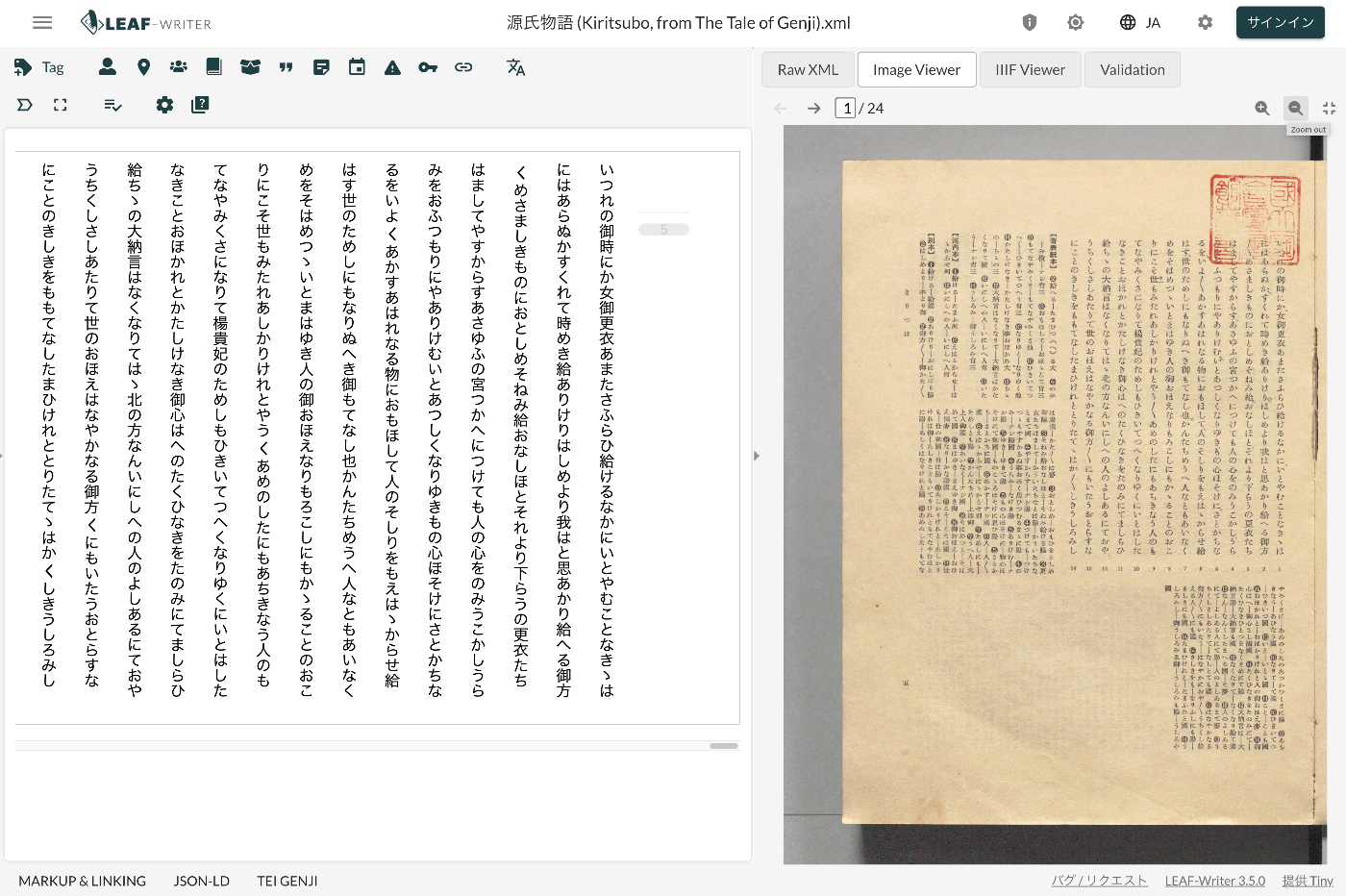This screenshot has width=1346, height=896.
Task: Tag a place entity
Action: 143,66
